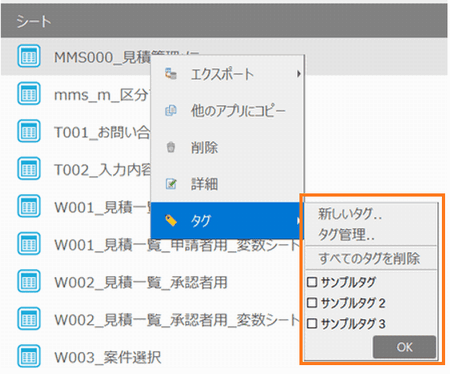Choose エクスポート from the context menu
The width and height of the screenshot is (450, 374).
pos(228,74)
